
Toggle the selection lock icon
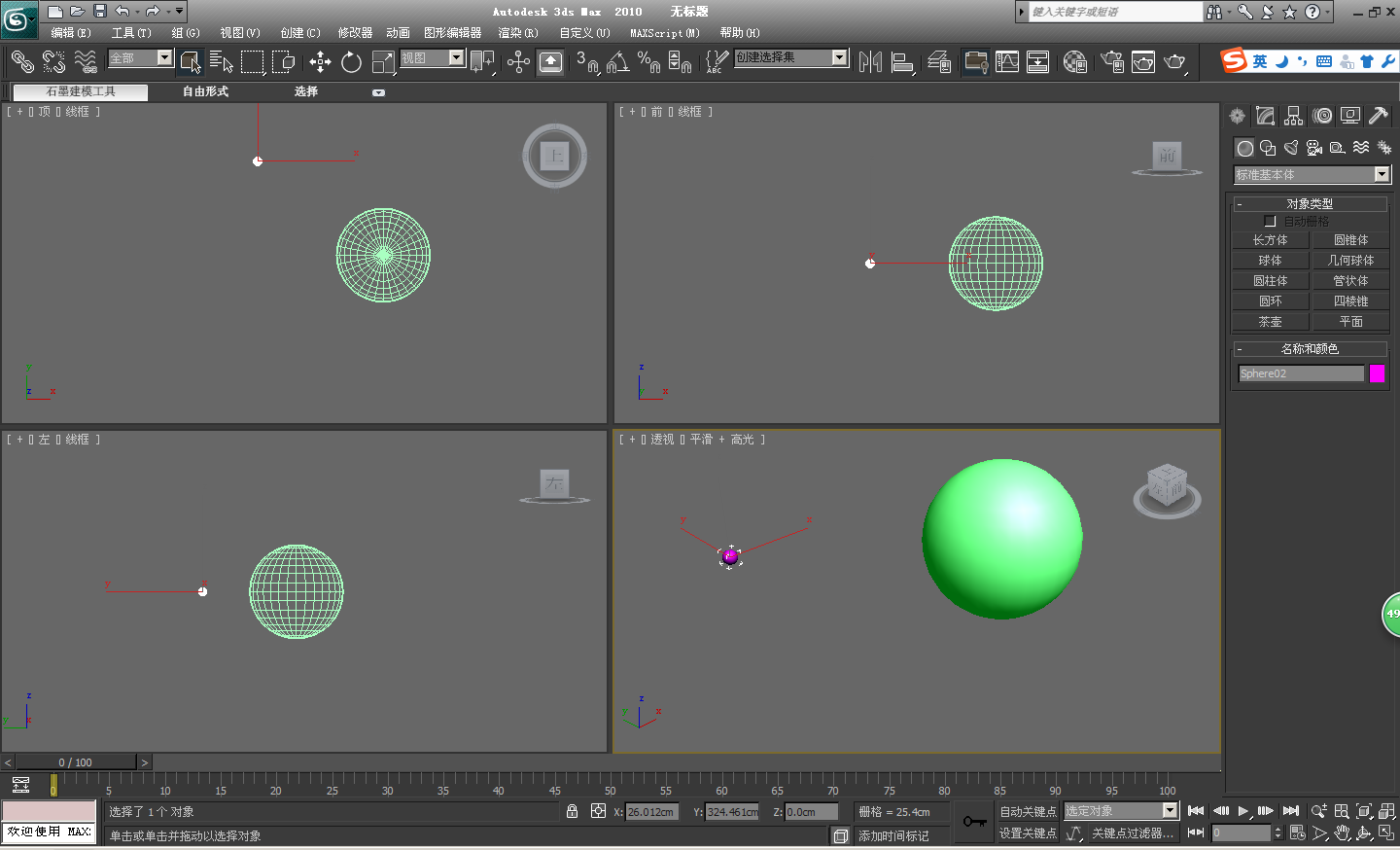[572, 811]
